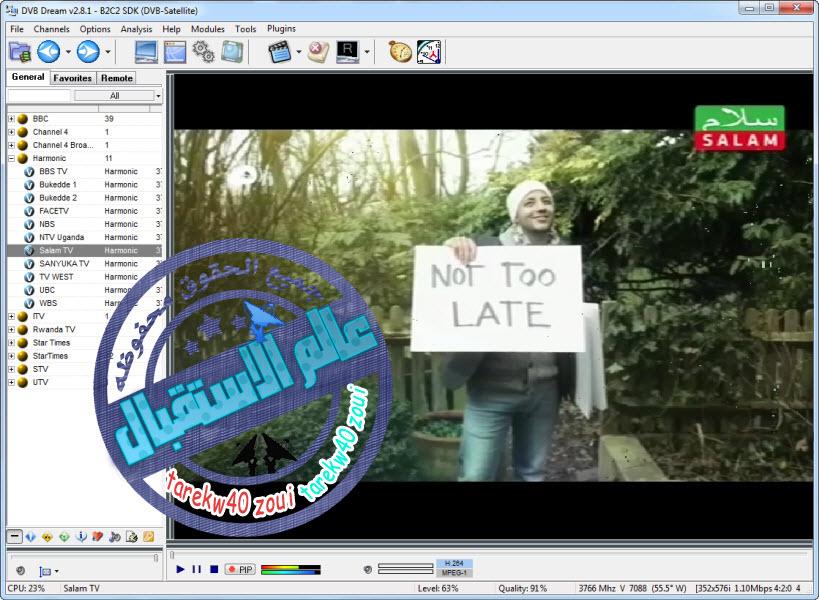
Task: Click the yellow diamond icon below channel list
Action: click(48, 537)
